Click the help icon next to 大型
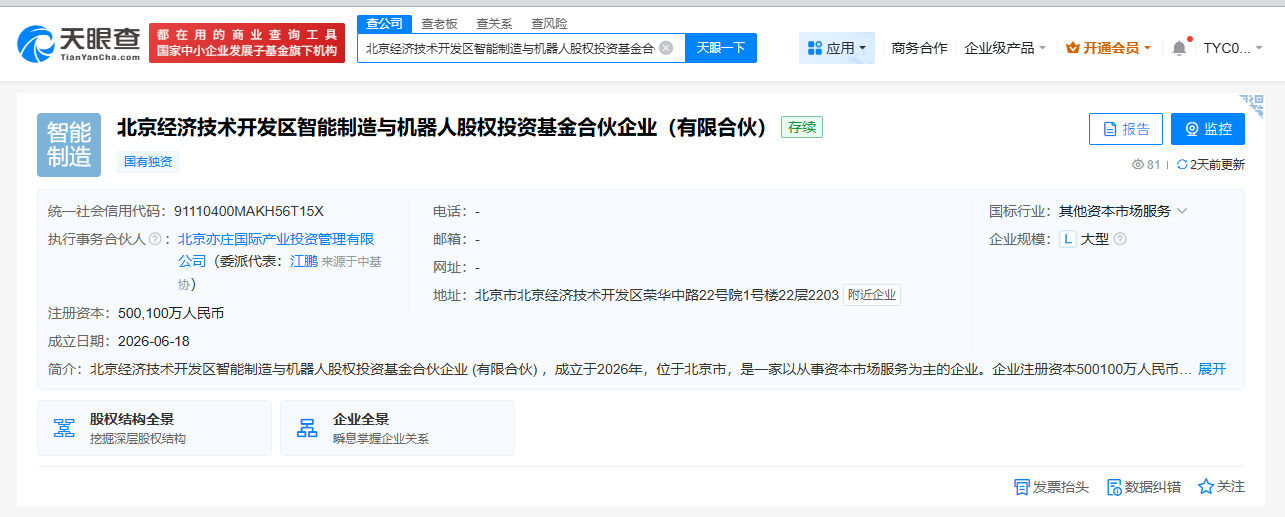The image size is (1285, 517). point(1120,239)
